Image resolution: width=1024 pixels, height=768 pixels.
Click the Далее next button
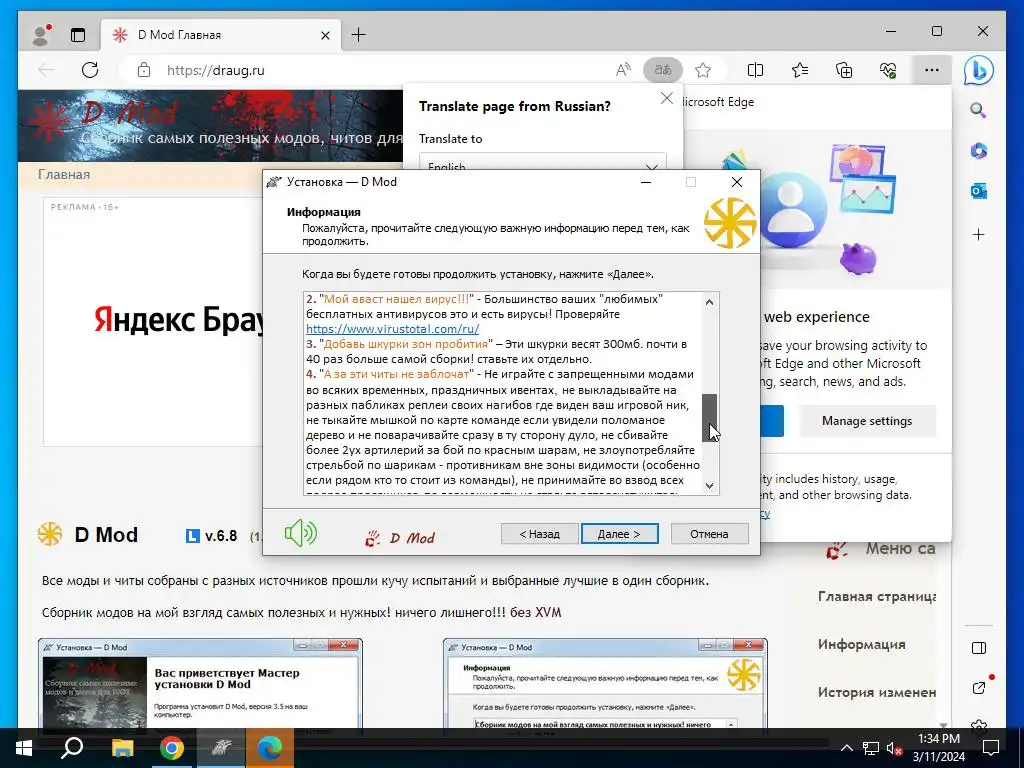(619, 534)
